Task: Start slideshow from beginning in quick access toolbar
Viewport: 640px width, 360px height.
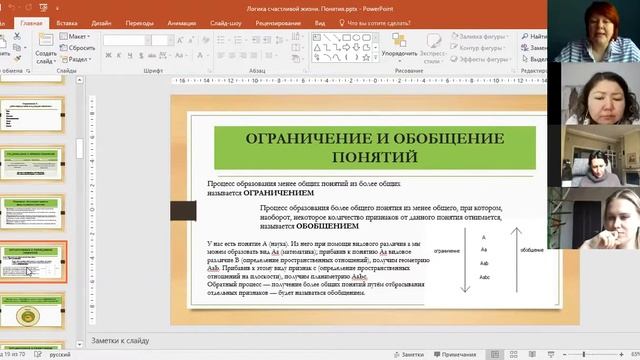Action: click(x=43, y=8)
